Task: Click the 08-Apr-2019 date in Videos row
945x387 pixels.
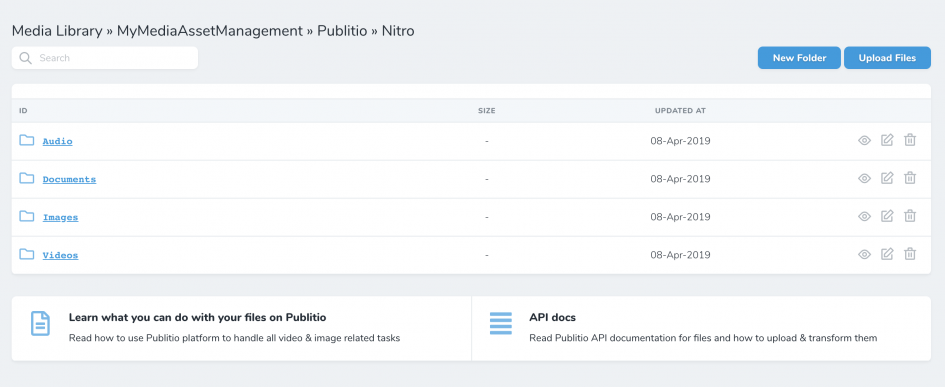Action: point(680,255)
